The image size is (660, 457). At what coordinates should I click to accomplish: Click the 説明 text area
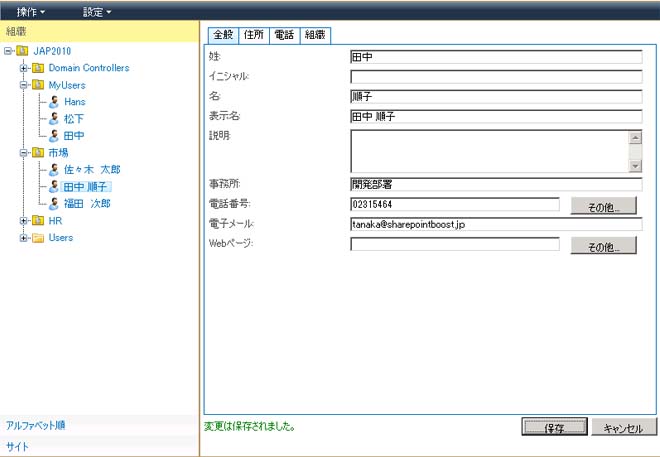[496, 151]
